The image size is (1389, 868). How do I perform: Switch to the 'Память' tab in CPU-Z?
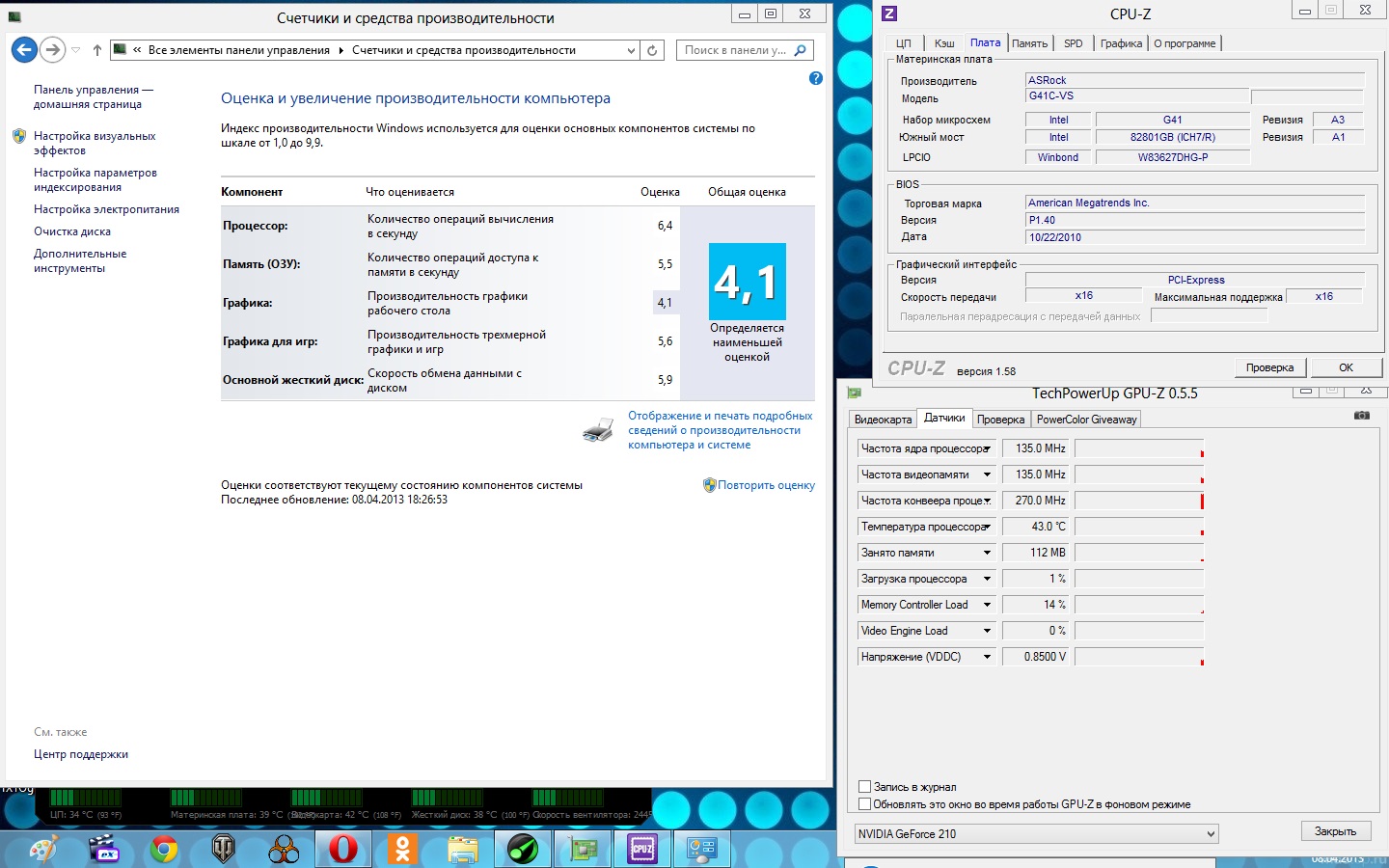coord(1029,43)
